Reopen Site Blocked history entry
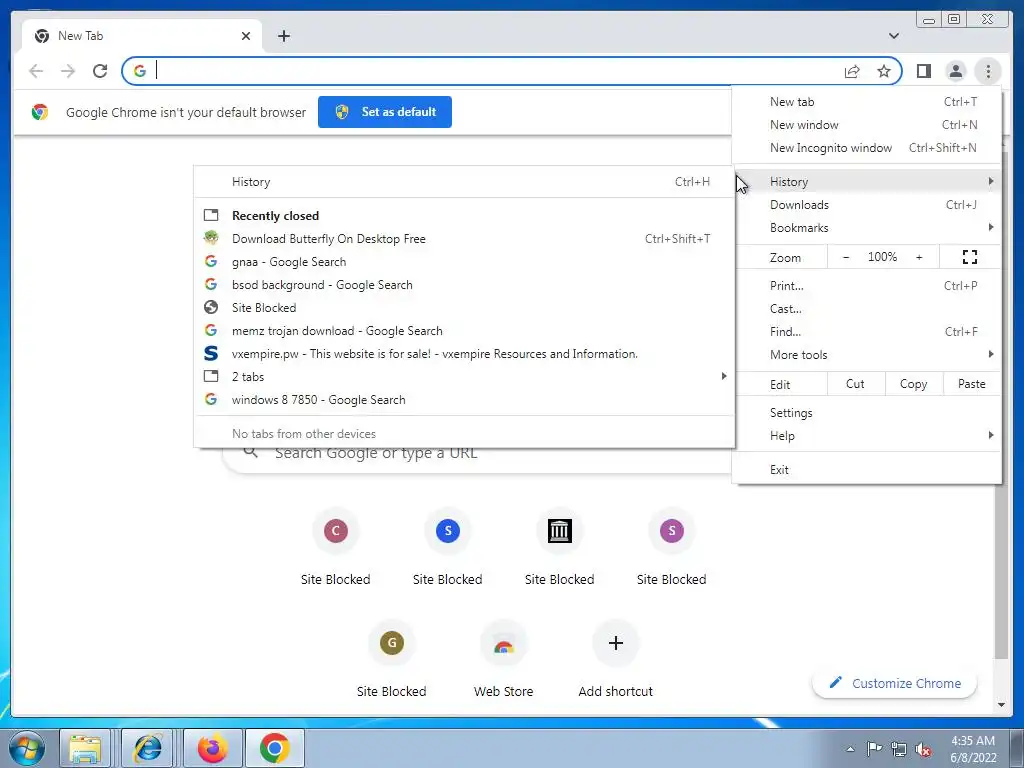 (x=464, y=308)
